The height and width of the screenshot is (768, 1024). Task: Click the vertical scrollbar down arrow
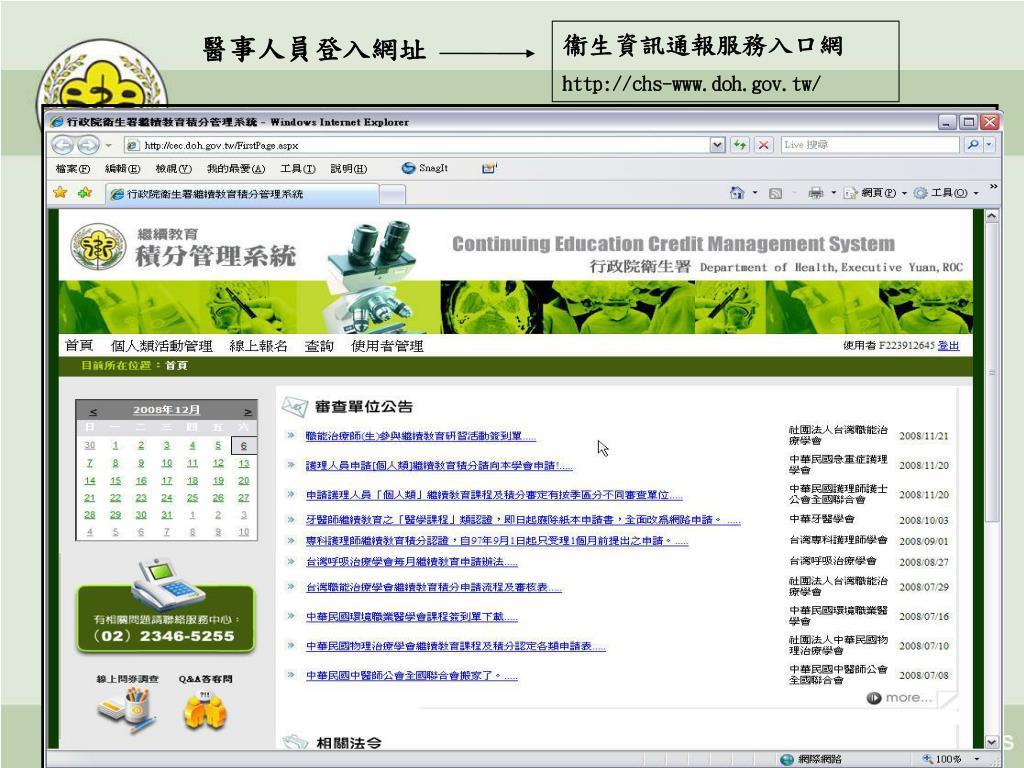tap(991, 741)
